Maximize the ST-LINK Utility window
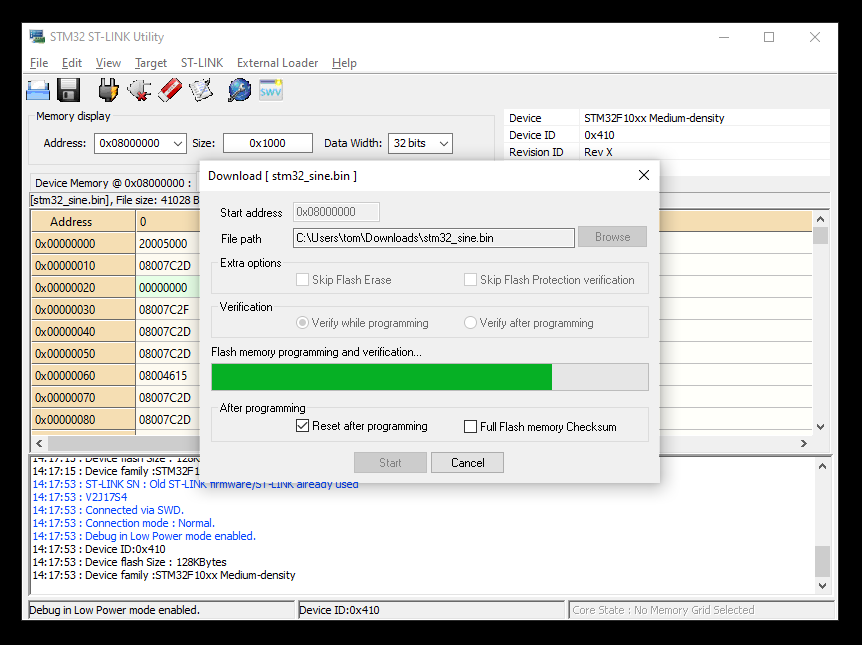The width and height of the screenshot is (862, 645). (769, 37)
